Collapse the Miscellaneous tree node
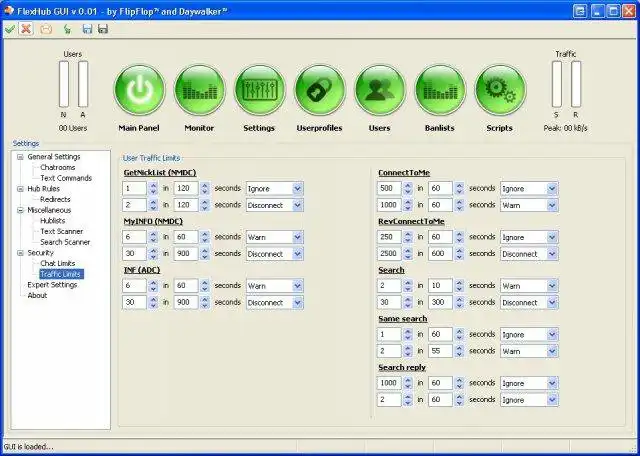 pyautogui.click(x=20, y=210)
